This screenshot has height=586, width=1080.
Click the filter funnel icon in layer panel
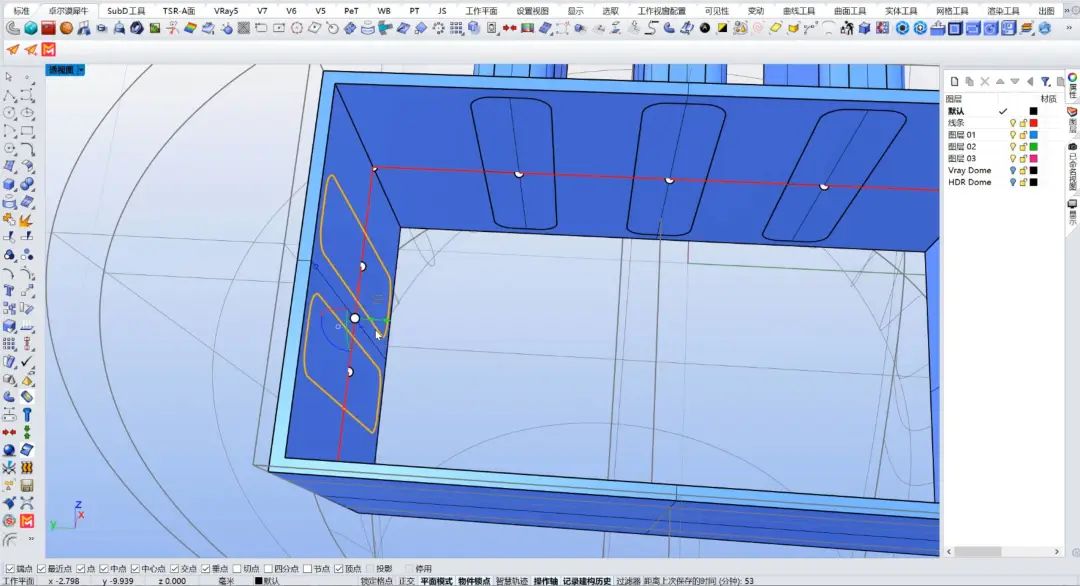[1045, 81]
